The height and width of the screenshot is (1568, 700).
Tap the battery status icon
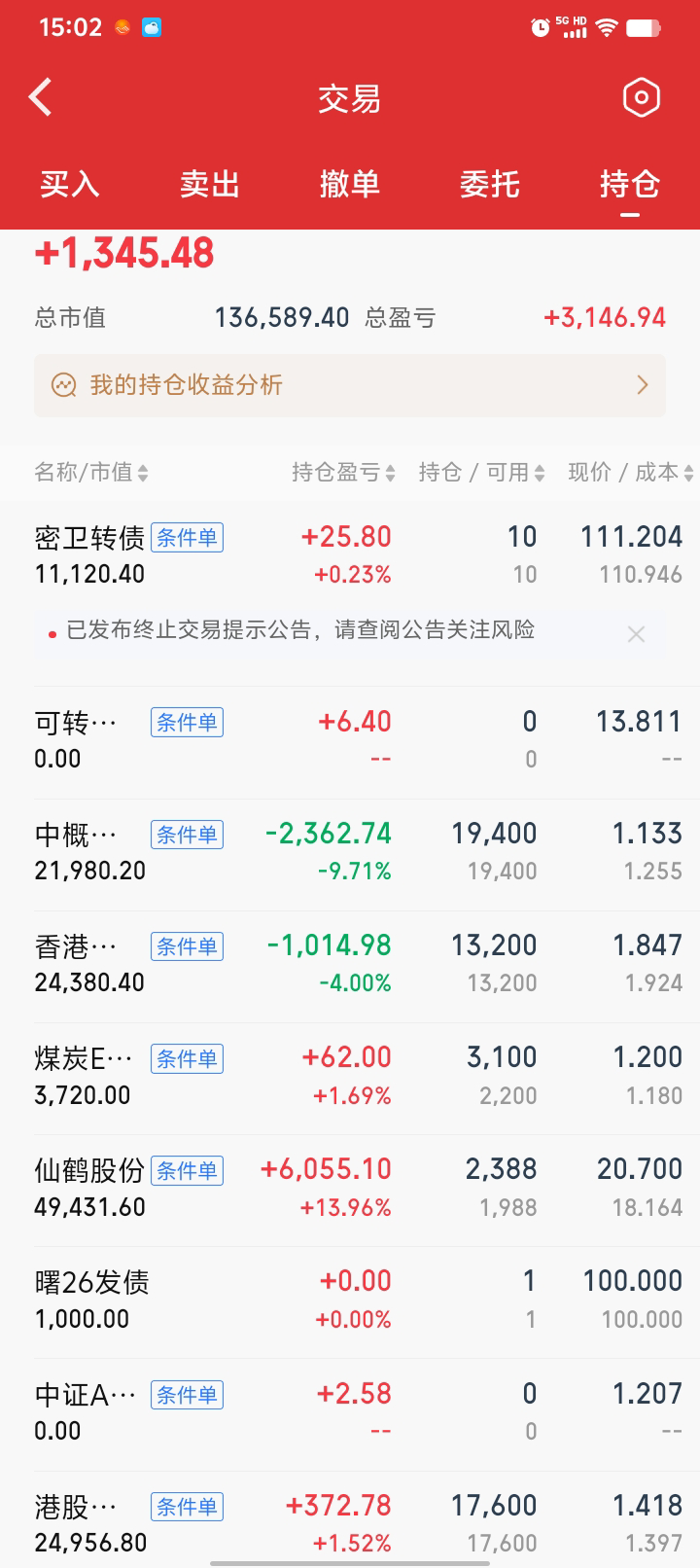pos(643,27)
